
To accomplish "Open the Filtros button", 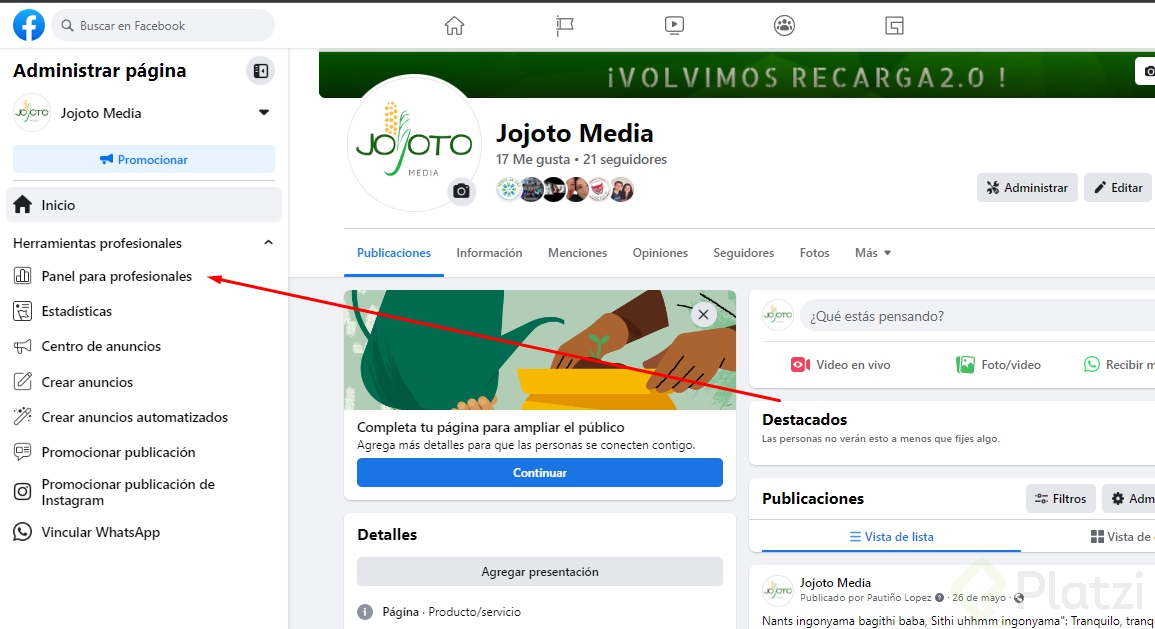I will pos(1061,499).
